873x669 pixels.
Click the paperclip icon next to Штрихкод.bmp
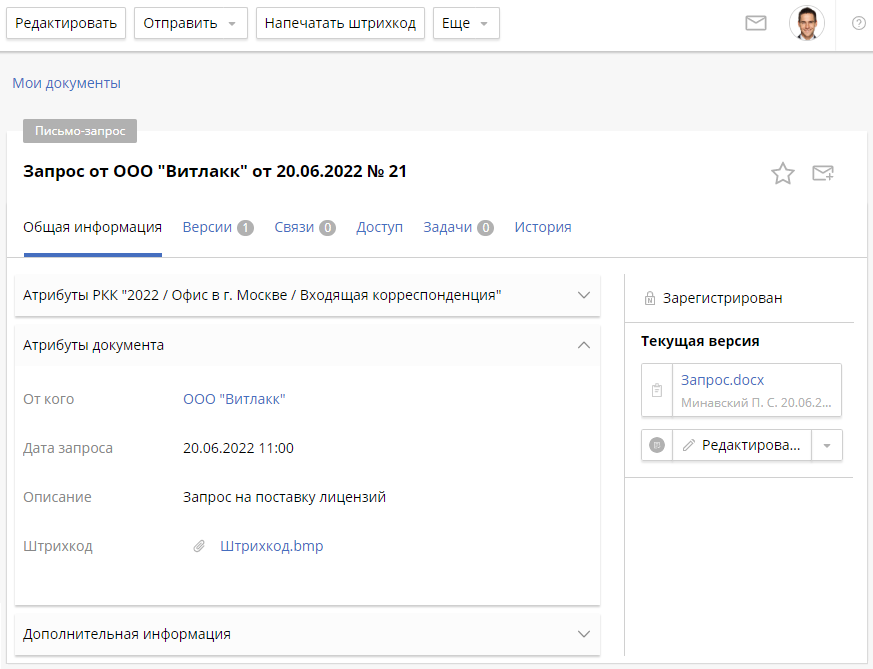pos(199,546)
